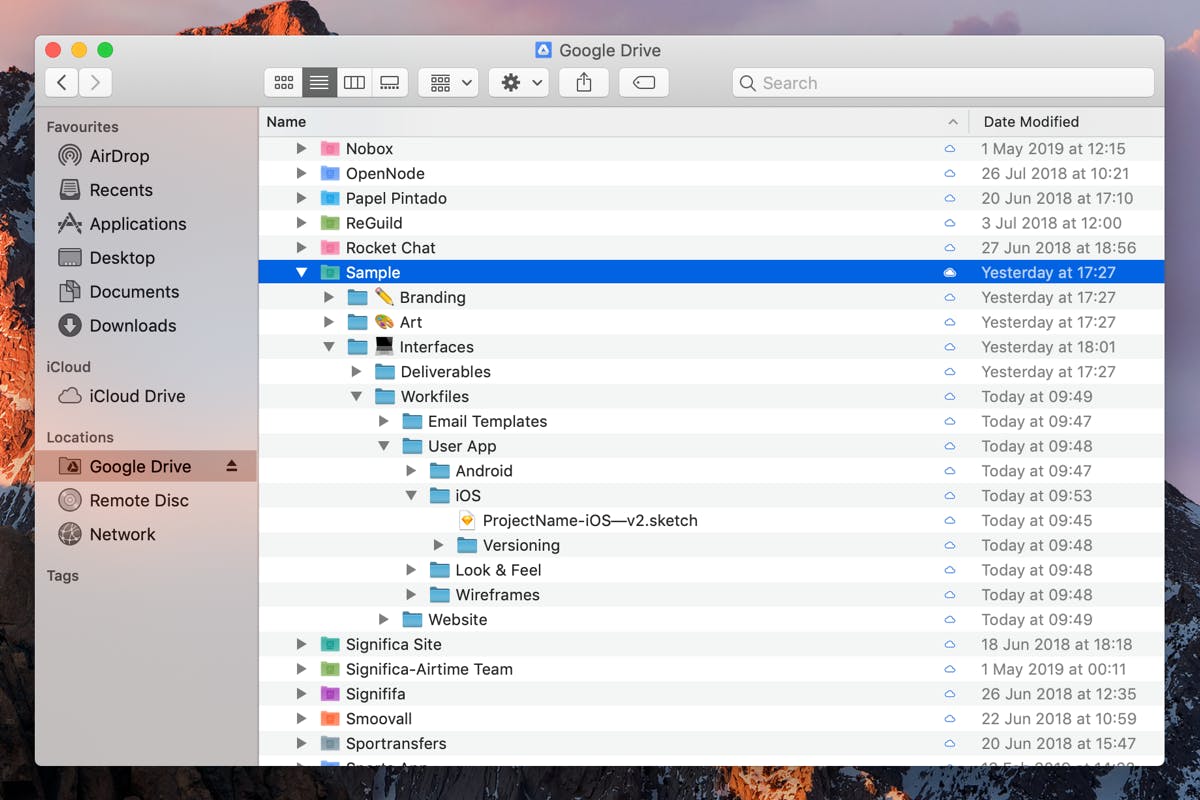Open Recents in the sidebar

(x=121, y=190)
